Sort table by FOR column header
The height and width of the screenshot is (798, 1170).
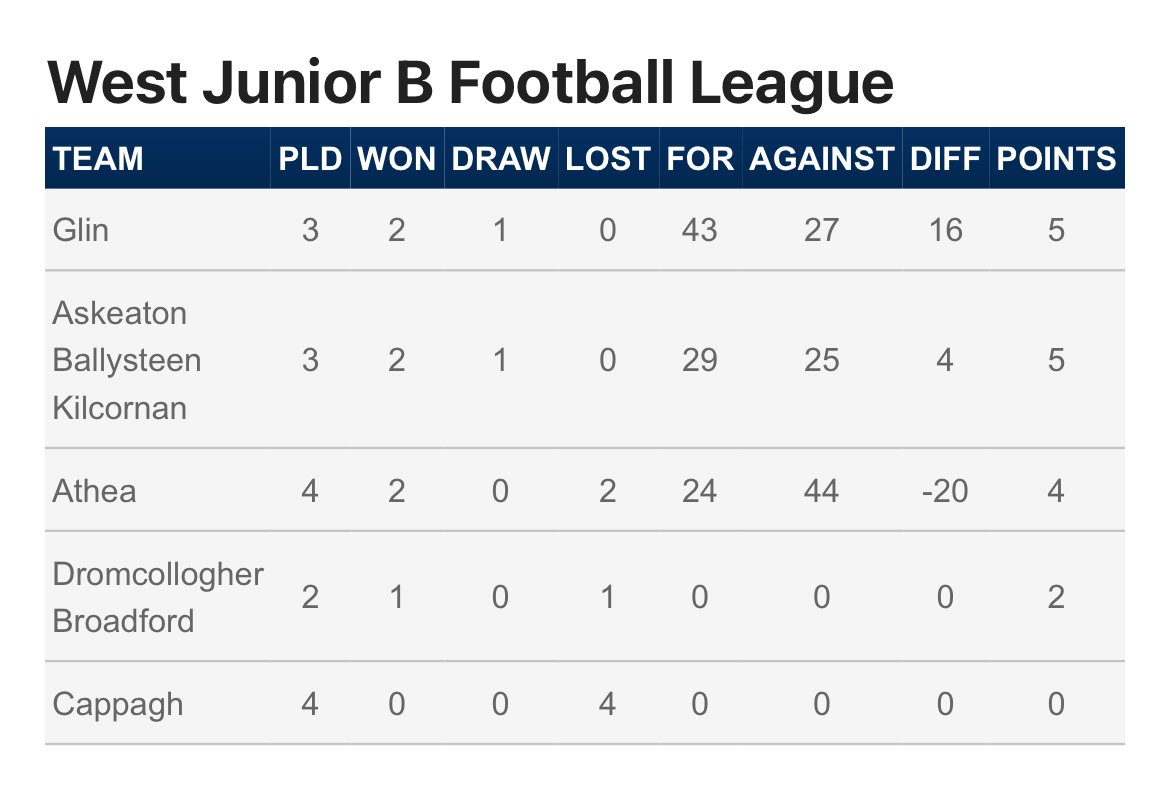coord(699,159)
